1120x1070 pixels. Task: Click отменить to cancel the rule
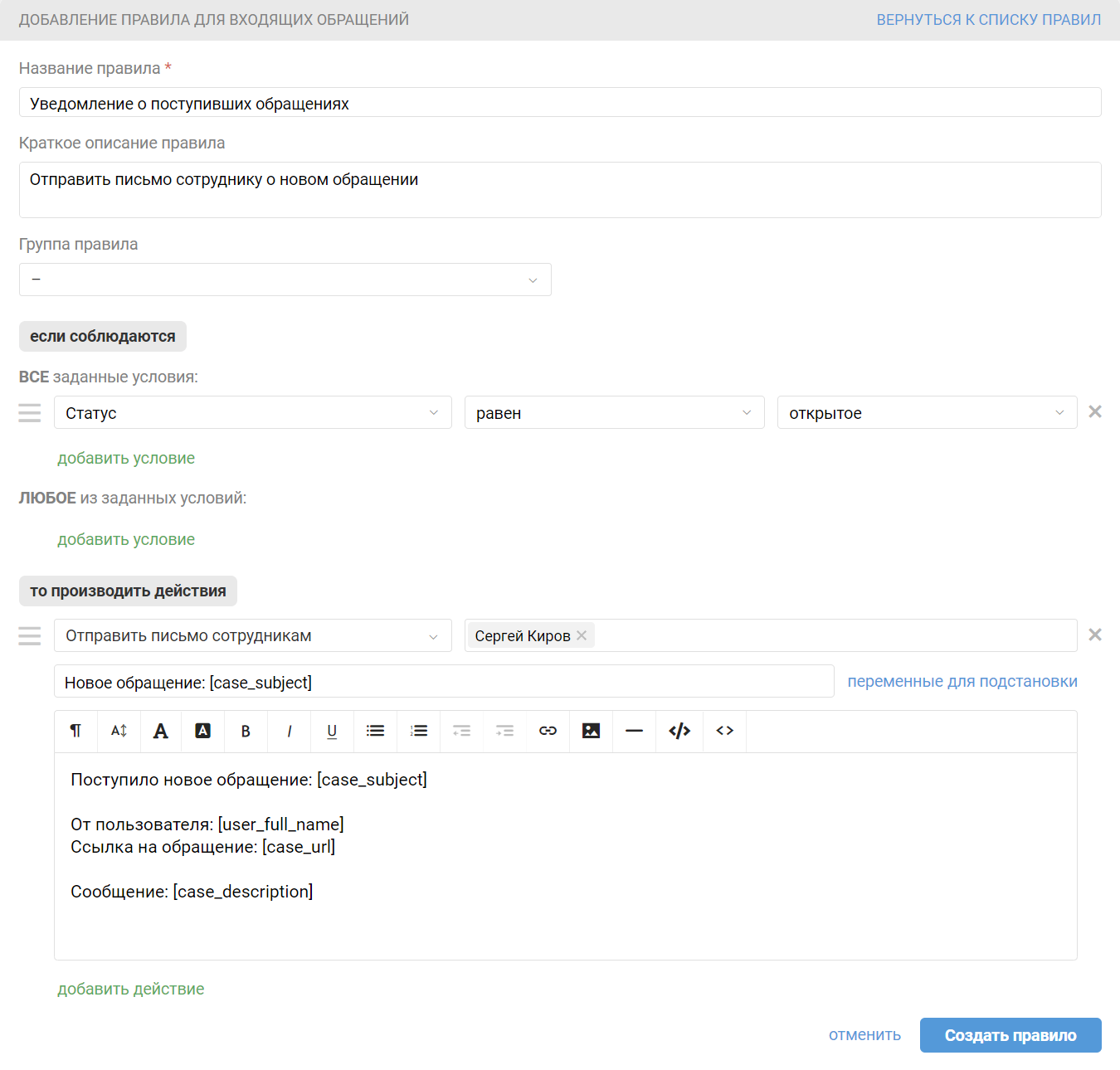(x=864, y=1034)
